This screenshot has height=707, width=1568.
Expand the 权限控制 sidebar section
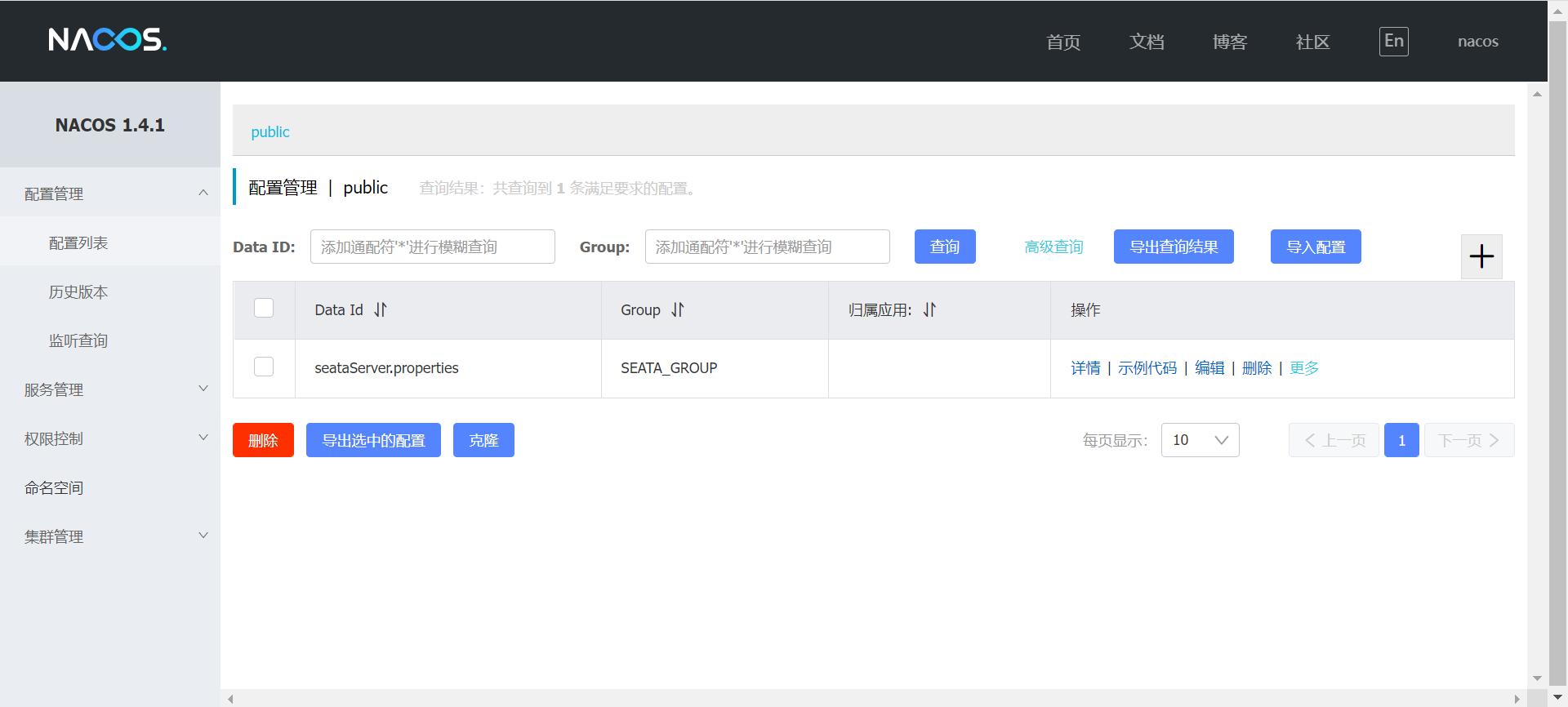110,438
